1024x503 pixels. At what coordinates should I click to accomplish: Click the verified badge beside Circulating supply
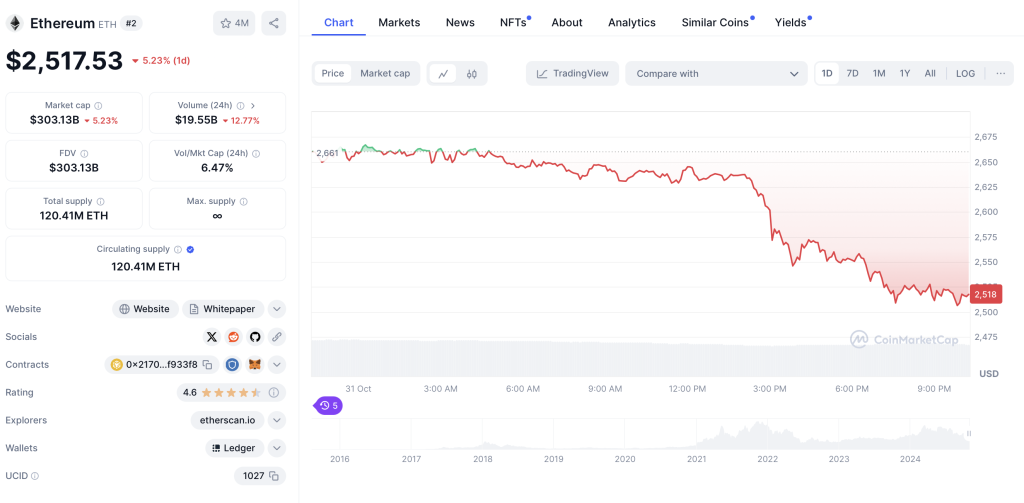pos(190,250)
